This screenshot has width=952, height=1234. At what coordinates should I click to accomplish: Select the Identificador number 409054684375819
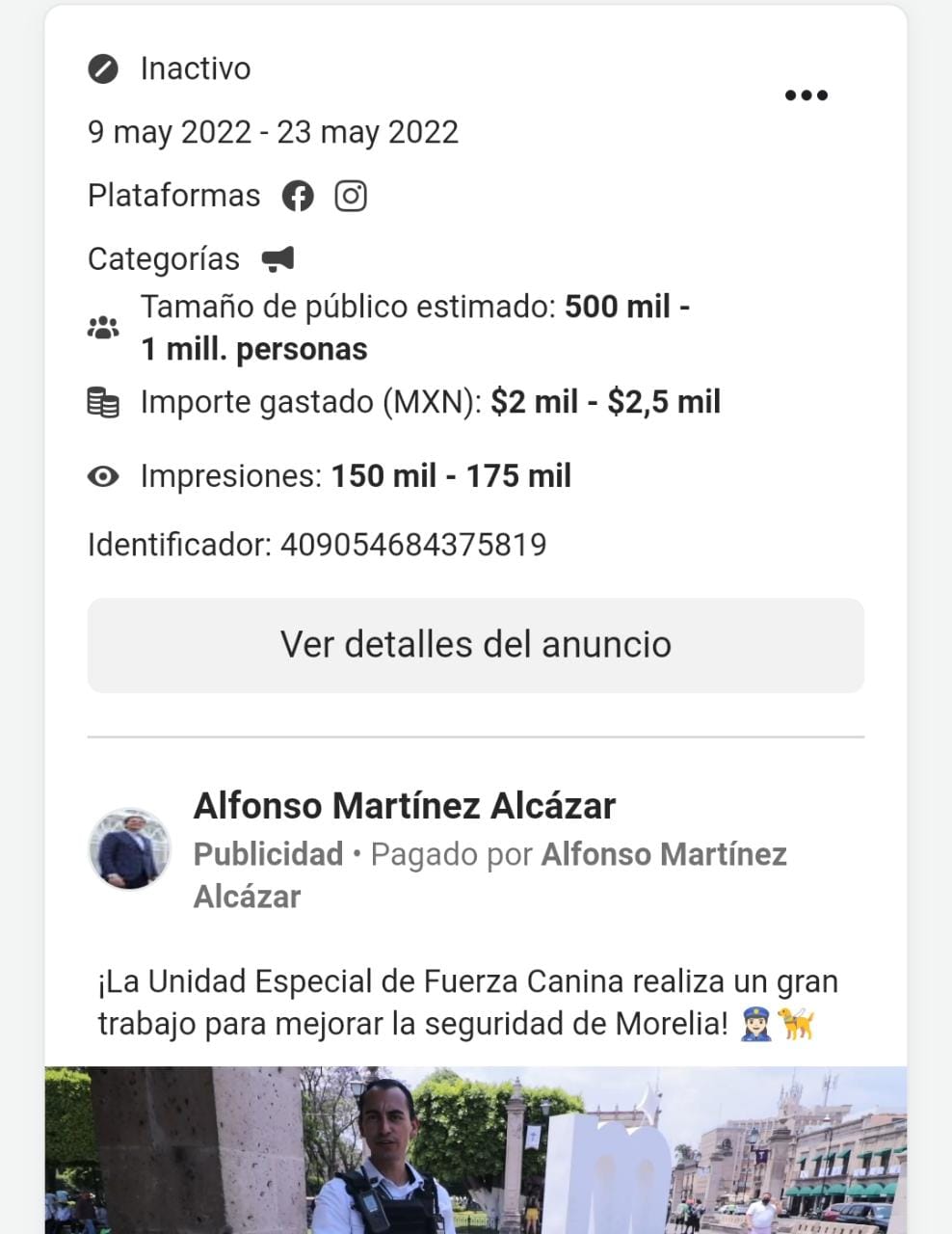pyautogui.click(x=413, y=545)
